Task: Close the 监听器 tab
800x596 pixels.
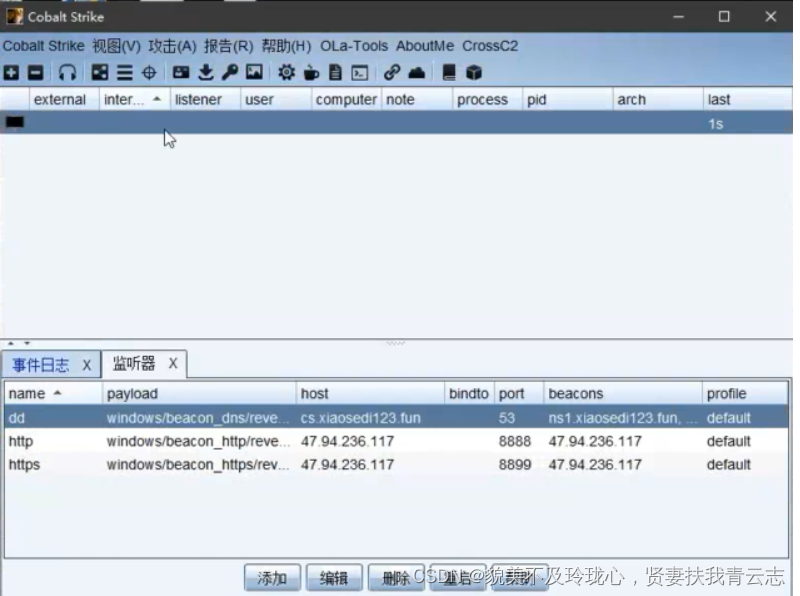Action: pos(173,363)
